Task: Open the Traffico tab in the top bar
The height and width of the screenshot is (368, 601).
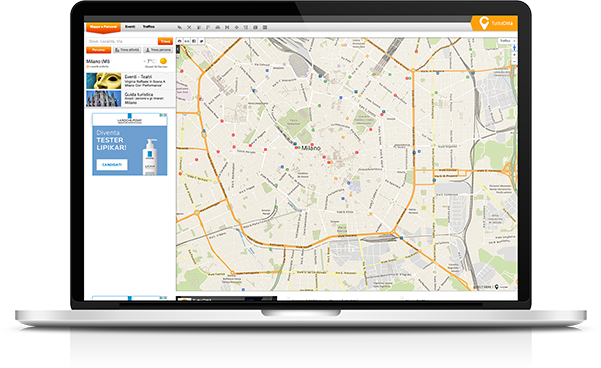Action: (149, 27)
